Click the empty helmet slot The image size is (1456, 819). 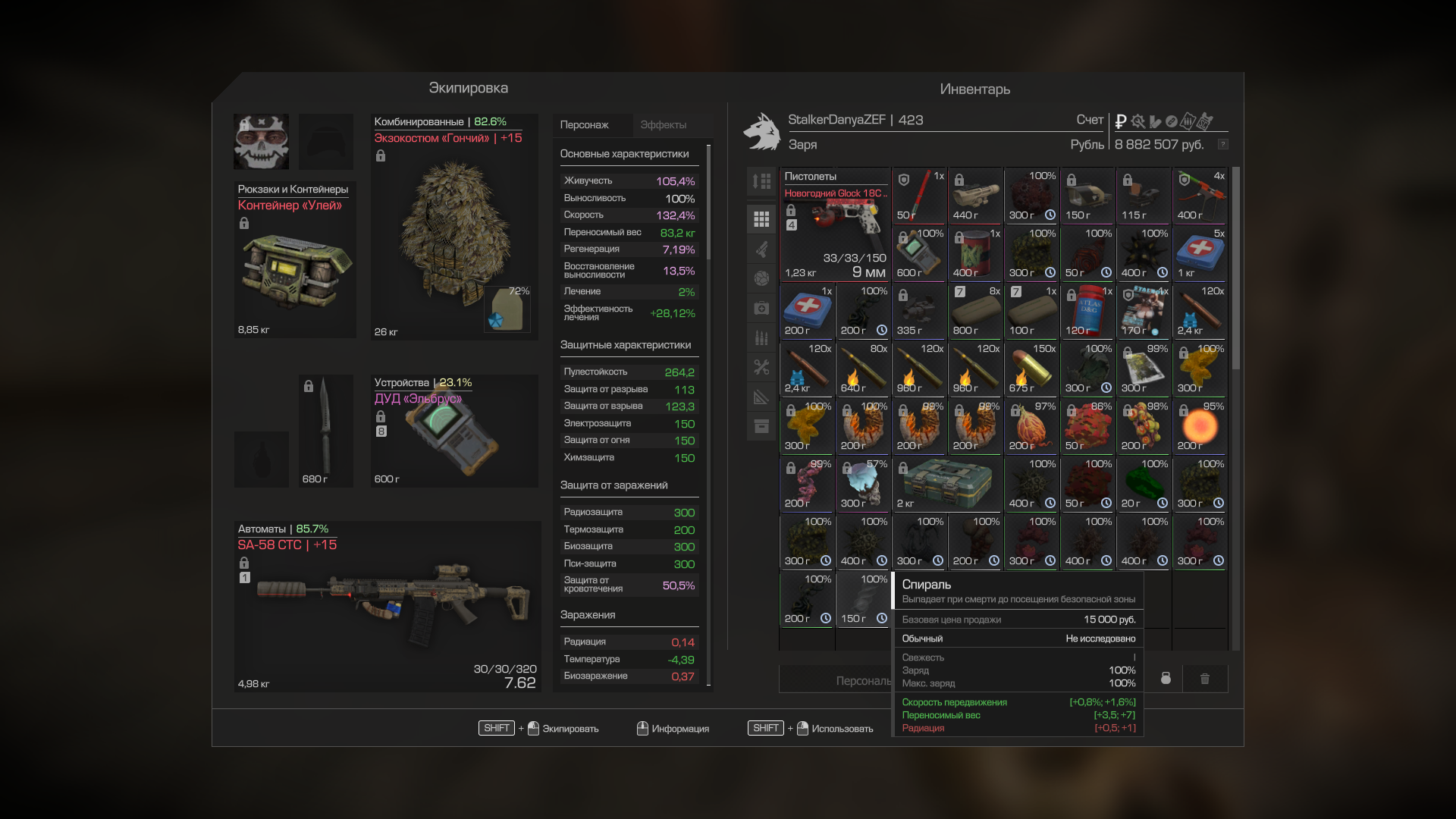tap(326, 142)
